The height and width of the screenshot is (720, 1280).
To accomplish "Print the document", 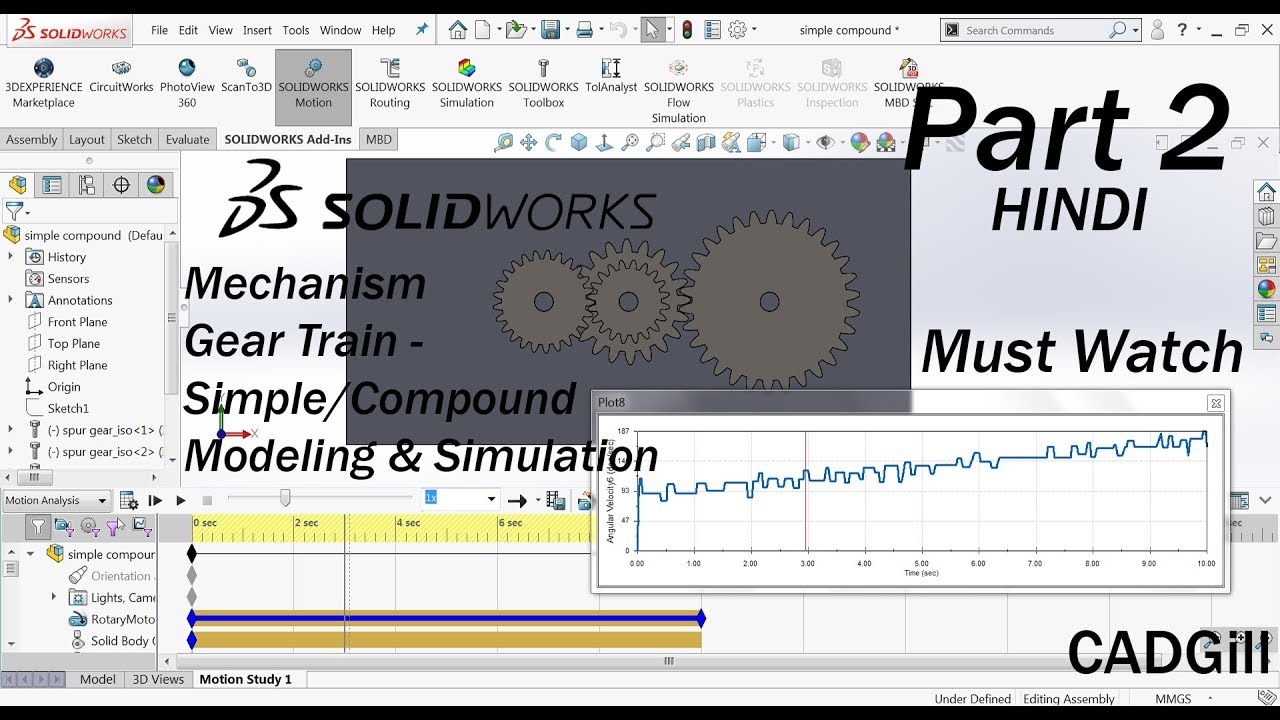I will coord(584,30).
